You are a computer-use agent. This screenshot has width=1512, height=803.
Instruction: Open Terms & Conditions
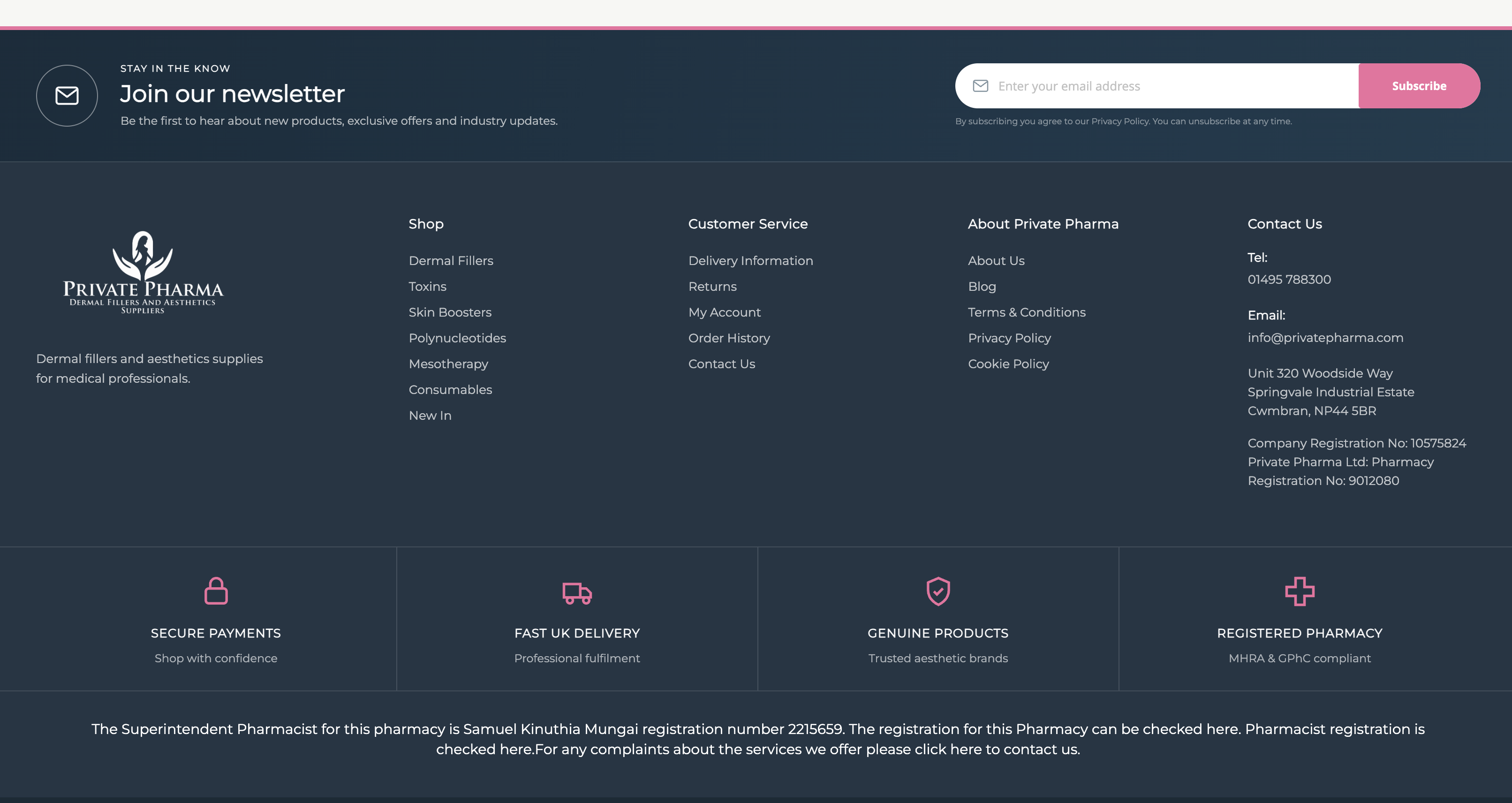point(1027,312)
